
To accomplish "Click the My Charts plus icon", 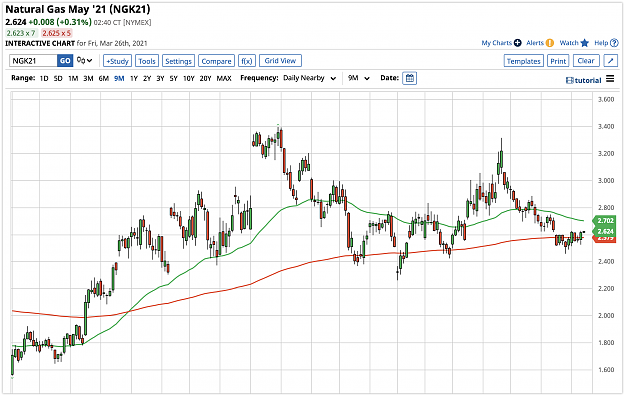I will (517, 43).
